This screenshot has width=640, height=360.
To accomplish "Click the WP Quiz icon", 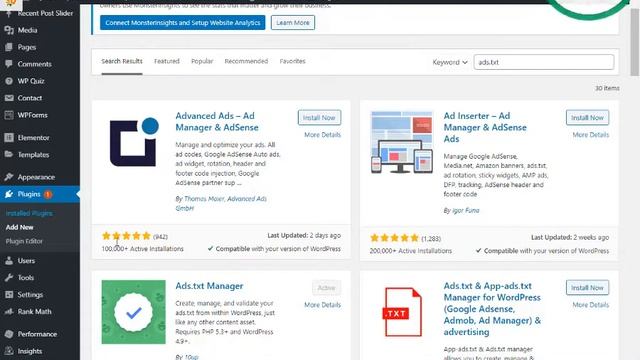I will tap(9, 81).
